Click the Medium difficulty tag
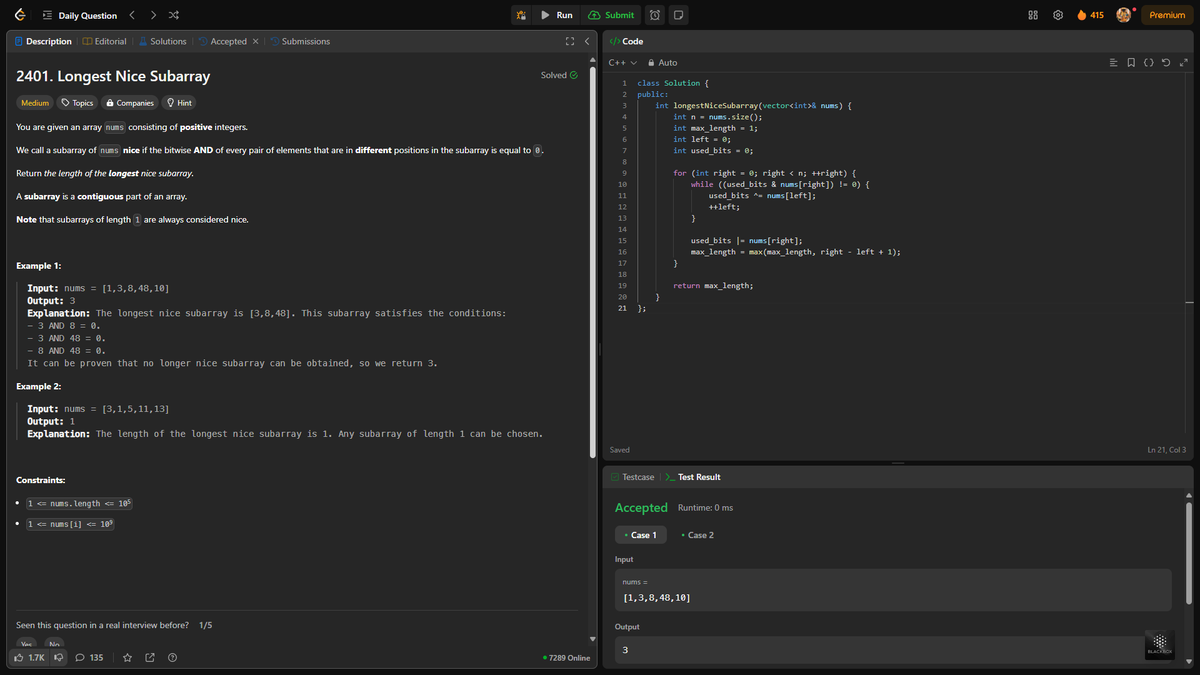The height and width of the screenshot is (675, 1200). click(35, 103)
